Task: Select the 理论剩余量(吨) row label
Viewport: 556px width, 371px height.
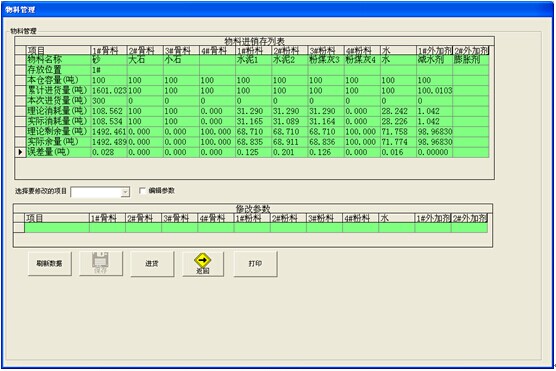Action: click(59, 132)
